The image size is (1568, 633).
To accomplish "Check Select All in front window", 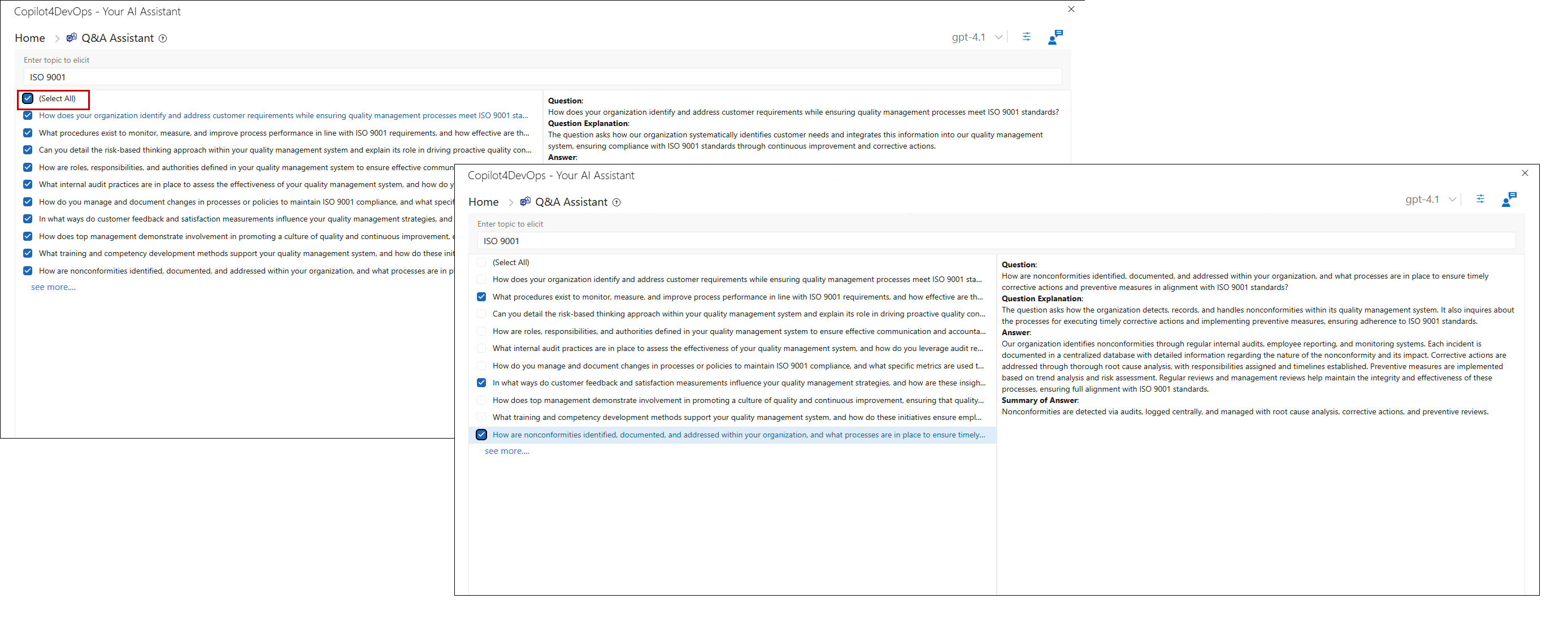I will click(481, 262).
